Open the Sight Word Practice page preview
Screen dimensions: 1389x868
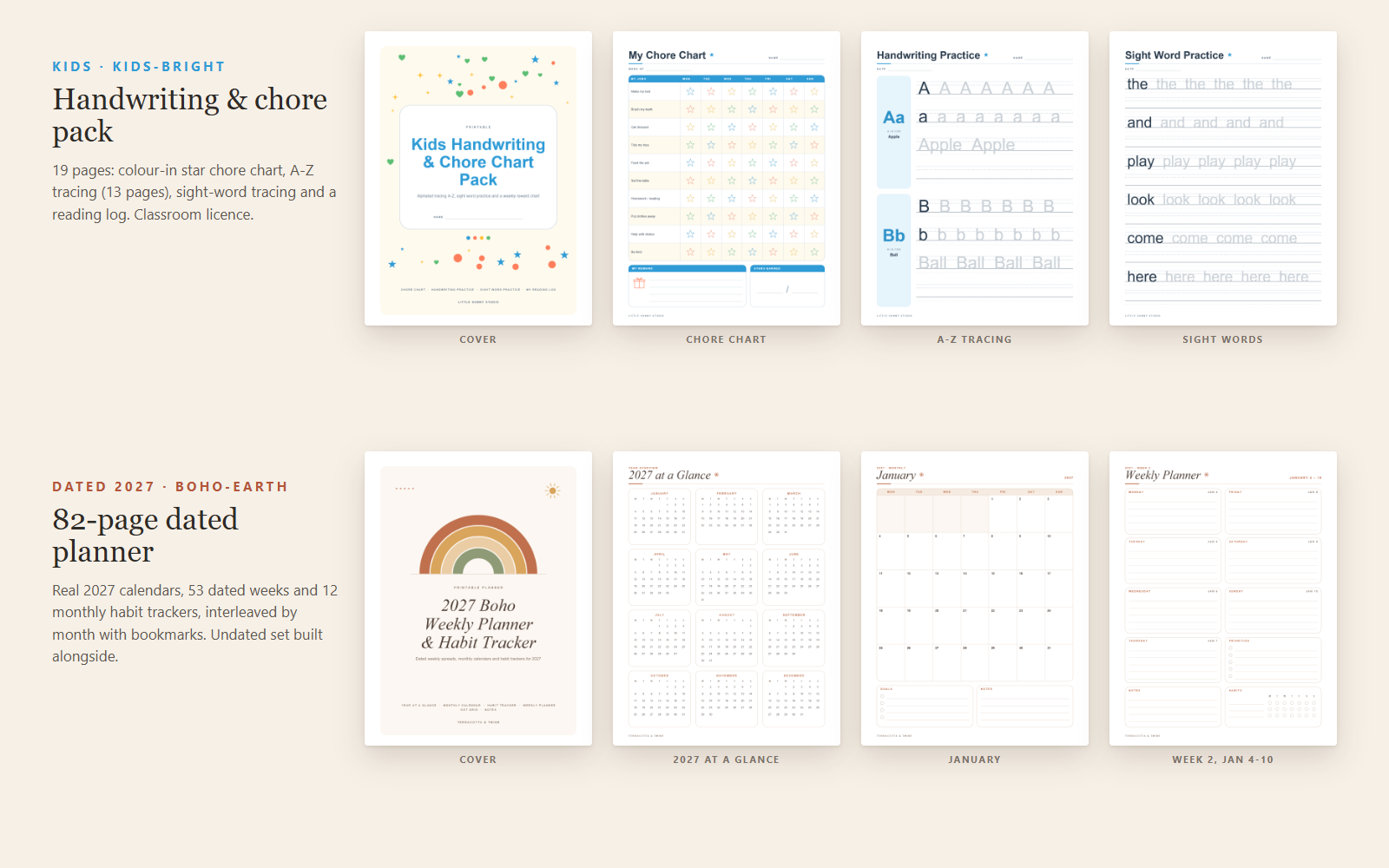pyautogui.click(x=1223, y=179)
